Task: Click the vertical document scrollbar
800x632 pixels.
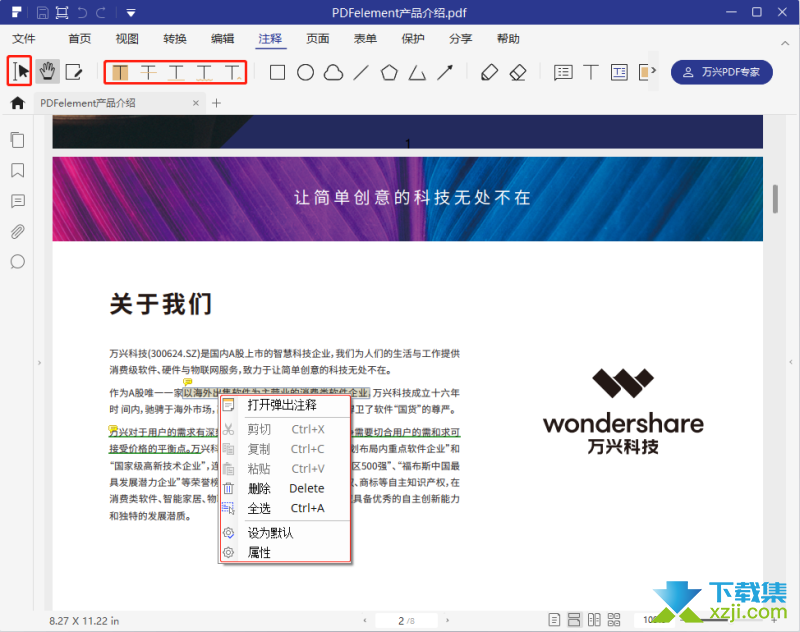Action: point(776,198)
